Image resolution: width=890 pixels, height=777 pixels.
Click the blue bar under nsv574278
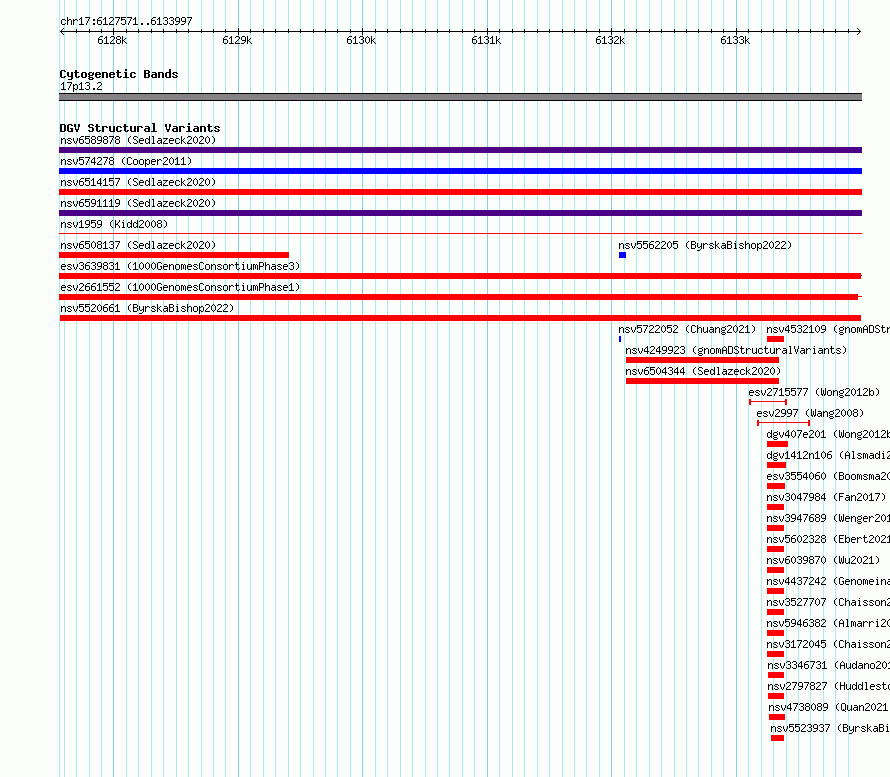[460, 171]
